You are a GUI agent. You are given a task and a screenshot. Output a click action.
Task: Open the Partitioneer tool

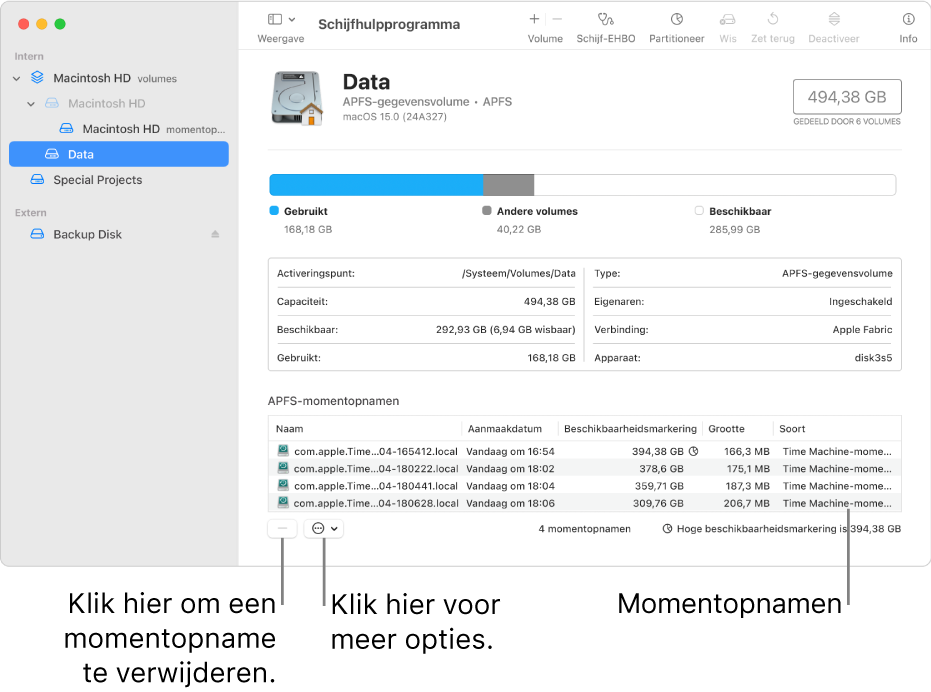(676, 20)
